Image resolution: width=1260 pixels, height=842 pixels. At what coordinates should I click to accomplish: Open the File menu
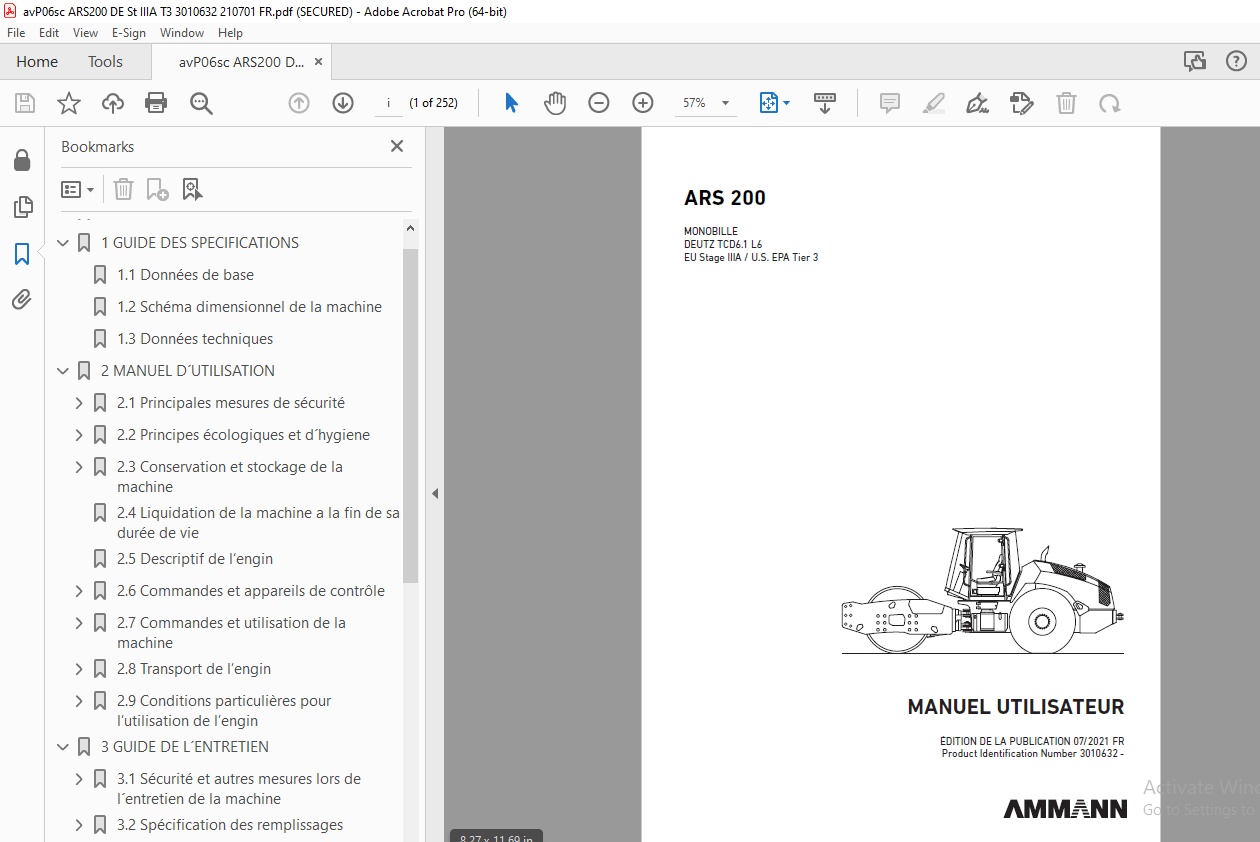click(x=16, y=33)
